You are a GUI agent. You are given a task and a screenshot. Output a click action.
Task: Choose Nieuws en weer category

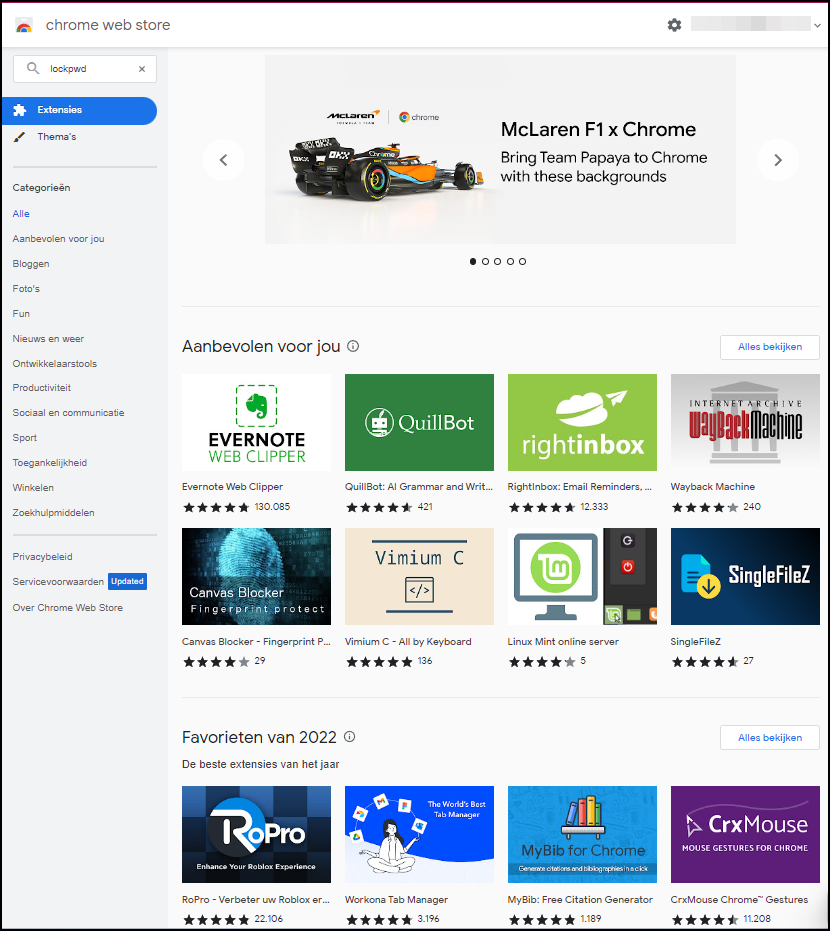[48, 338]
